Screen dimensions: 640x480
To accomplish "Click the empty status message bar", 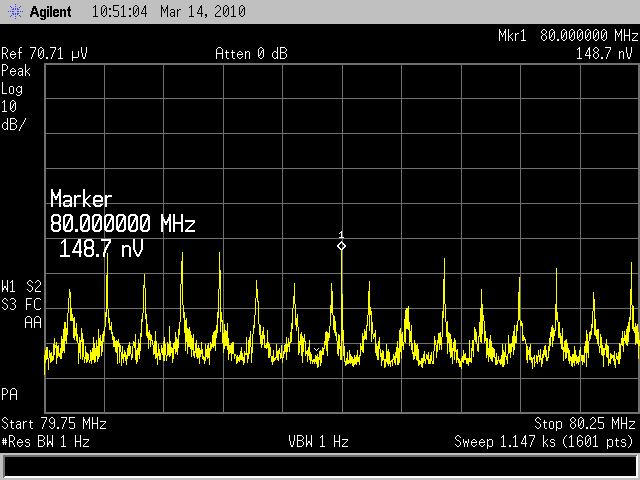I will pos(320,465).
